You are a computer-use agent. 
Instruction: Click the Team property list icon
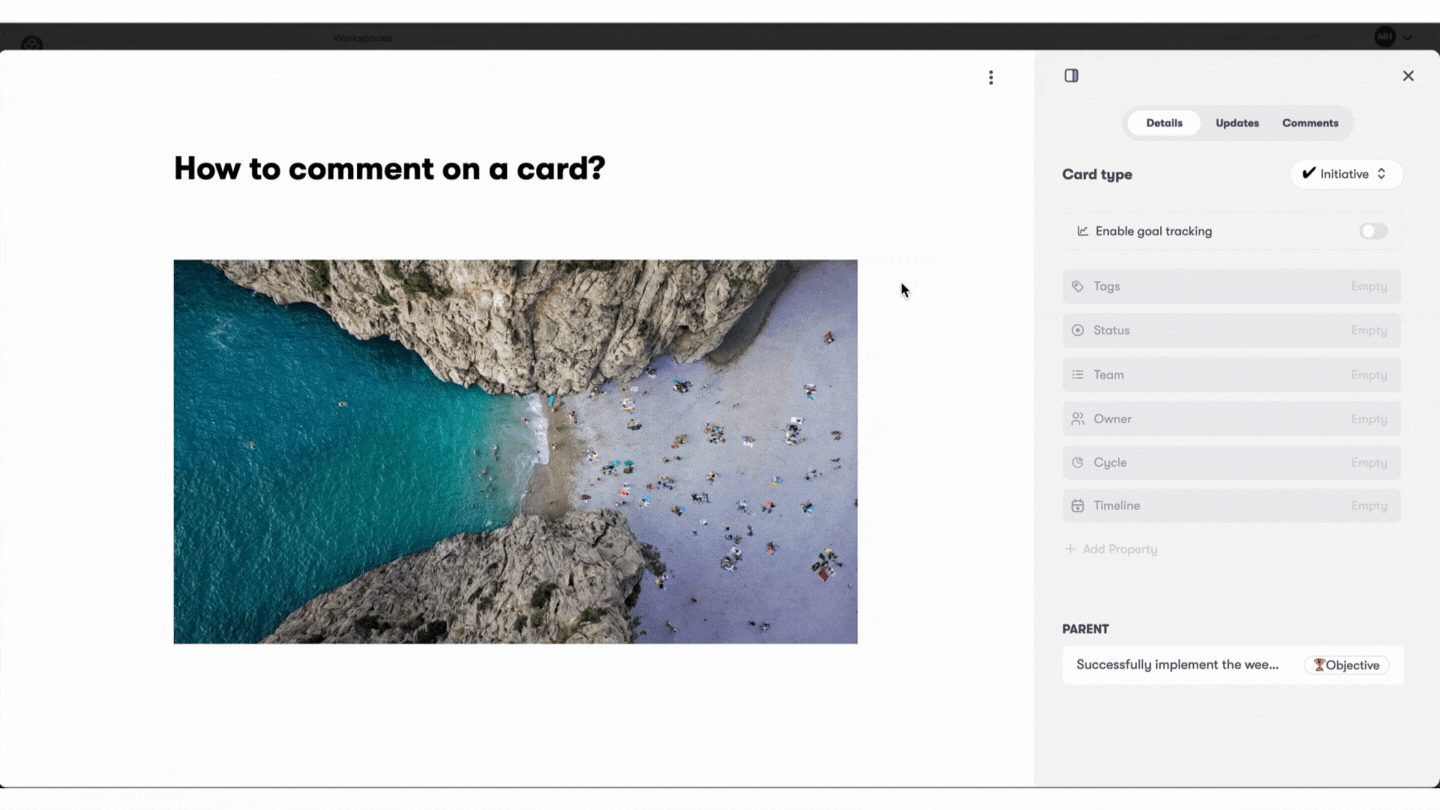coord(1077,375)
